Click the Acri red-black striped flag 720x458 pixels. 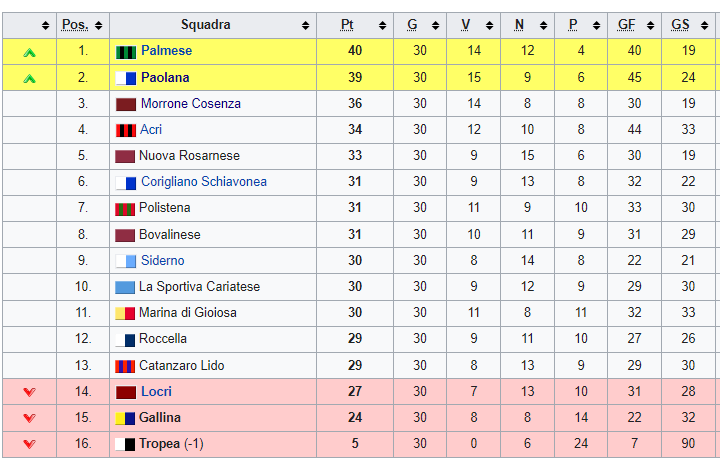click(126, 131)
